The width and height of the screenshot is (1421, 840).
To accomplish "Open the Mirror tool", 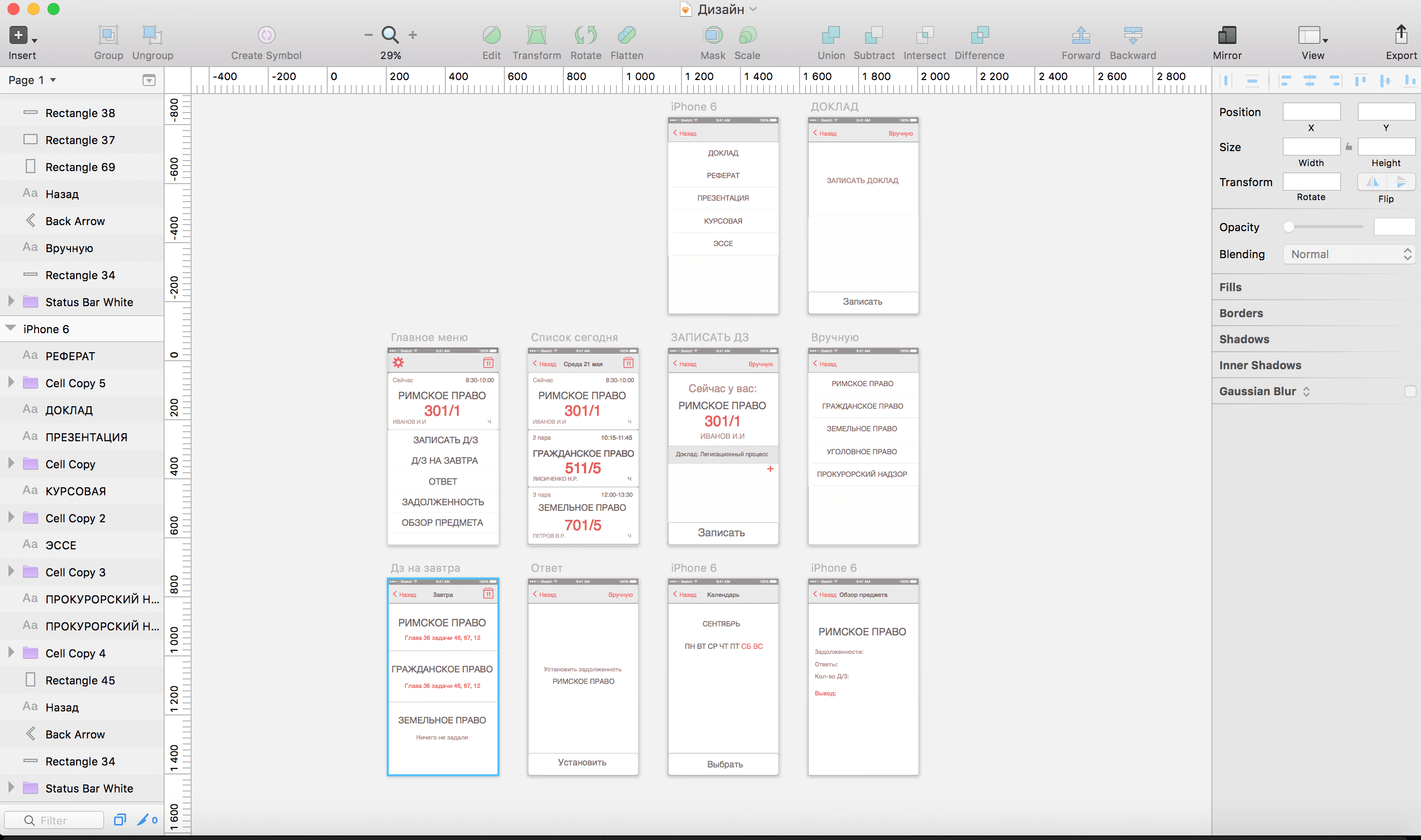I will tap(1227, 35).
